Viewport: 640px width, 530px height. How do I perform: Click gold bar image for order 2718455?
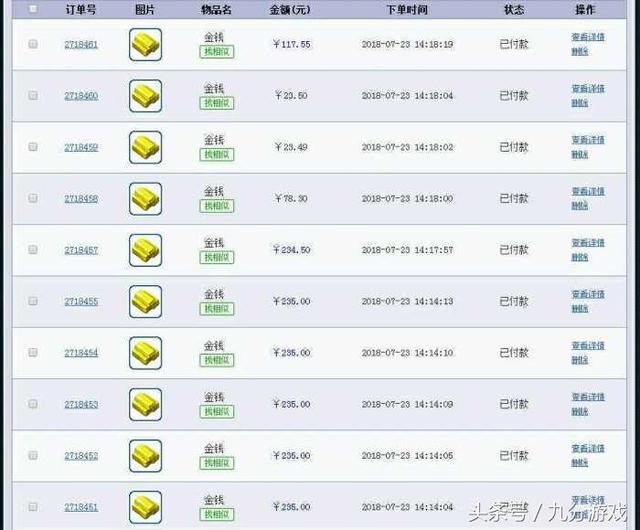[x=145, y=302]
